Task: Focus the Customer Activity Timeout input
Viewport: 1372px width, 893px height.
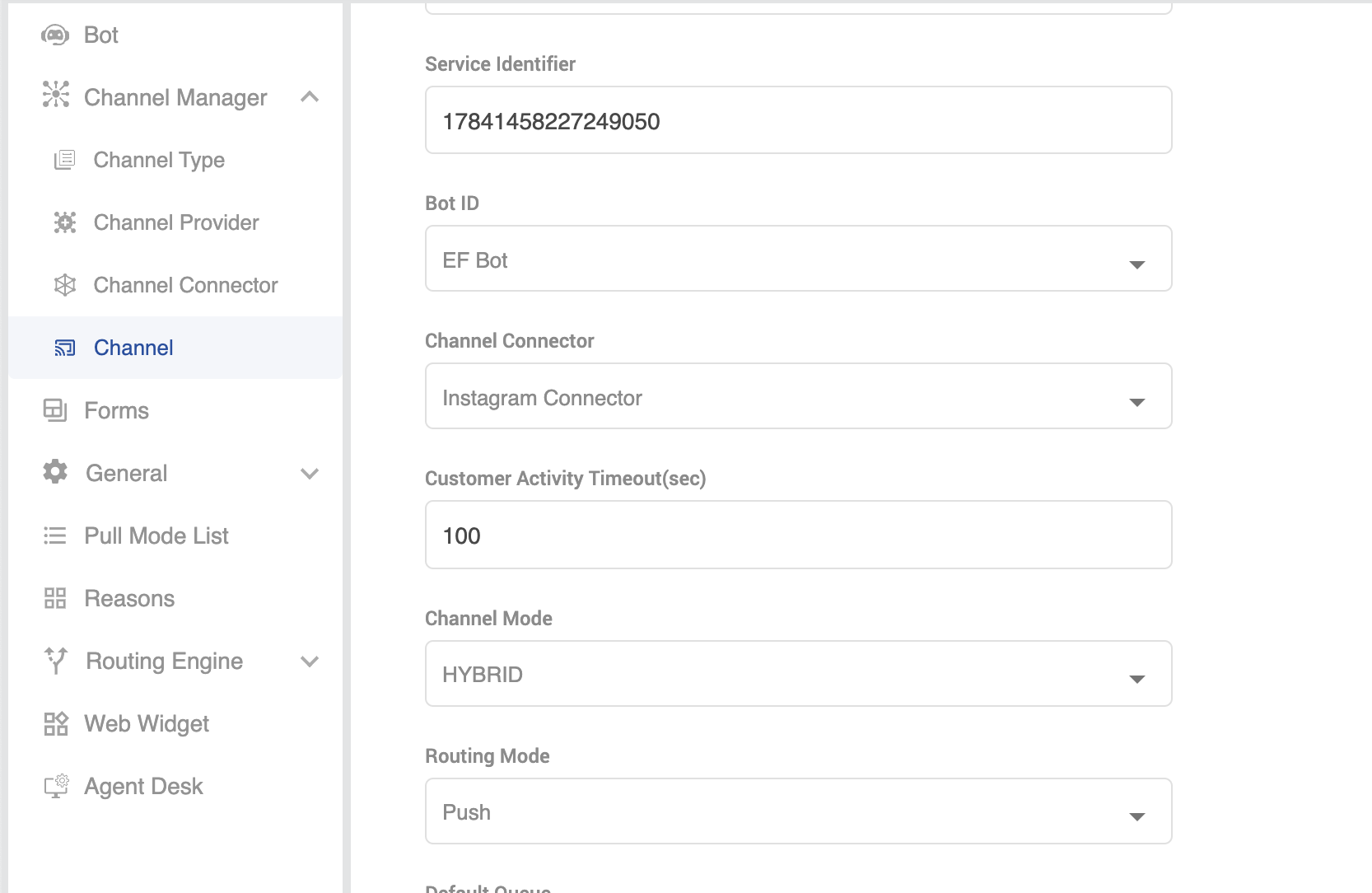Action: (798, 535)
